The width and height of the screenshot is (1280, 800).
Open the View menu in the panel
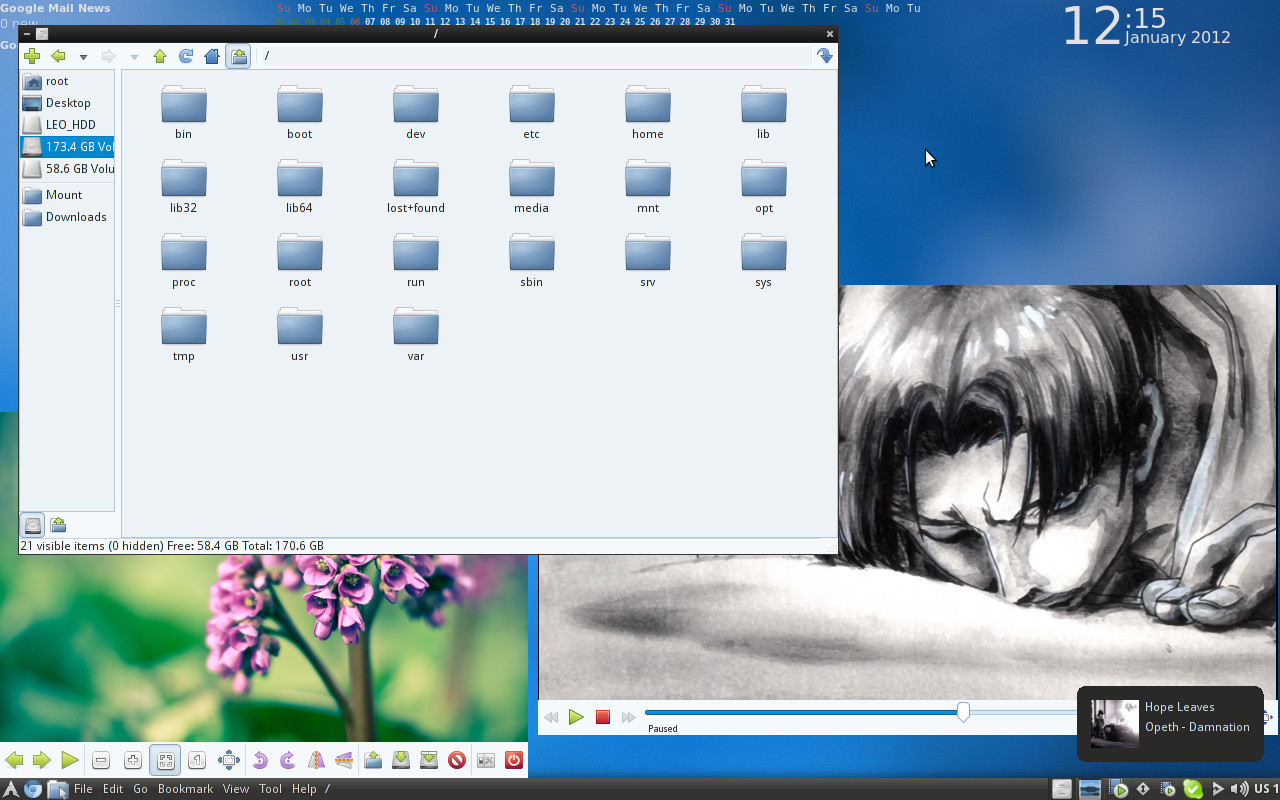point(236,789)
